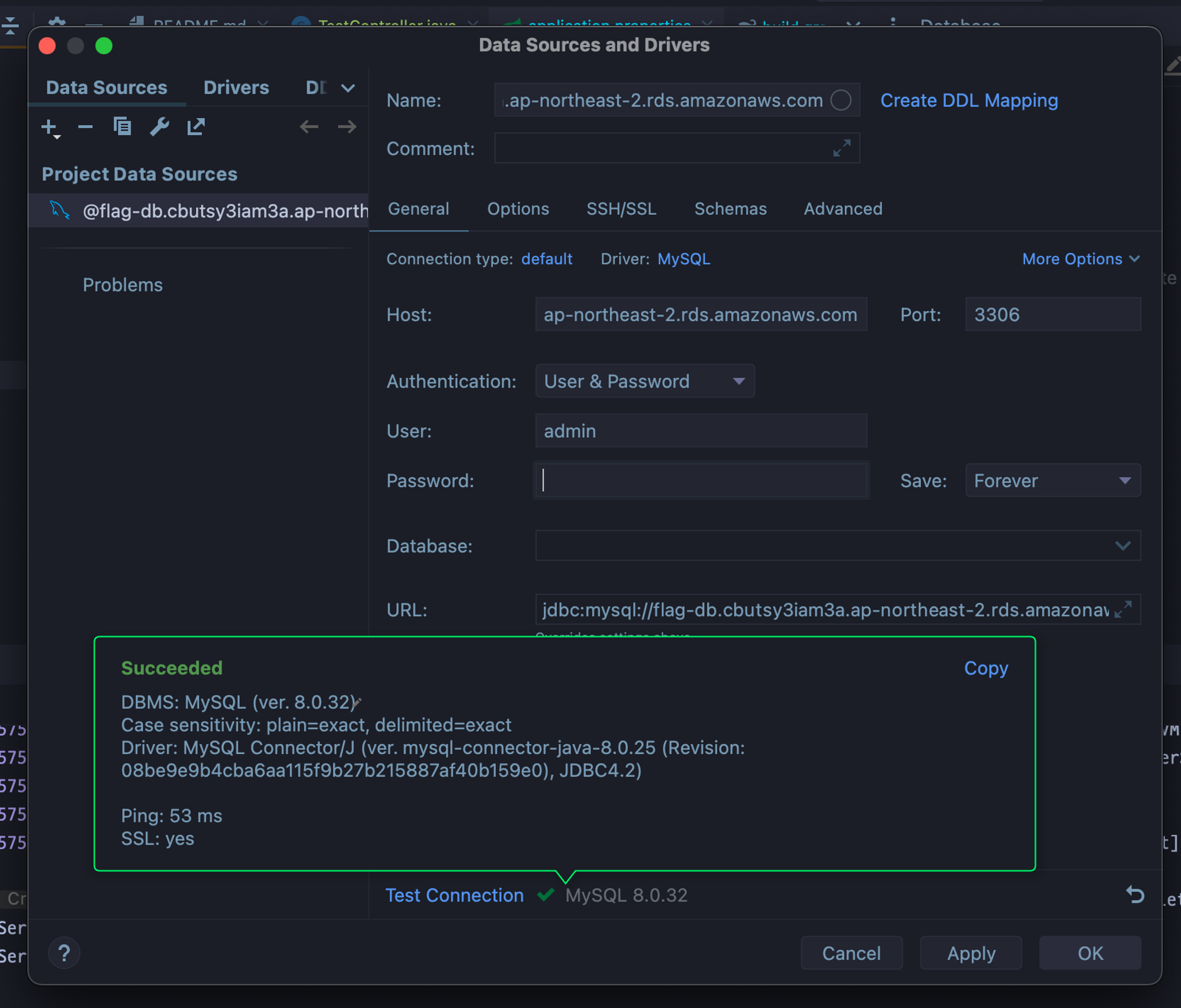This screenshot has width=1181, height=1008.
Task: Click the remove data source minus icon
Action: [86, 127]
